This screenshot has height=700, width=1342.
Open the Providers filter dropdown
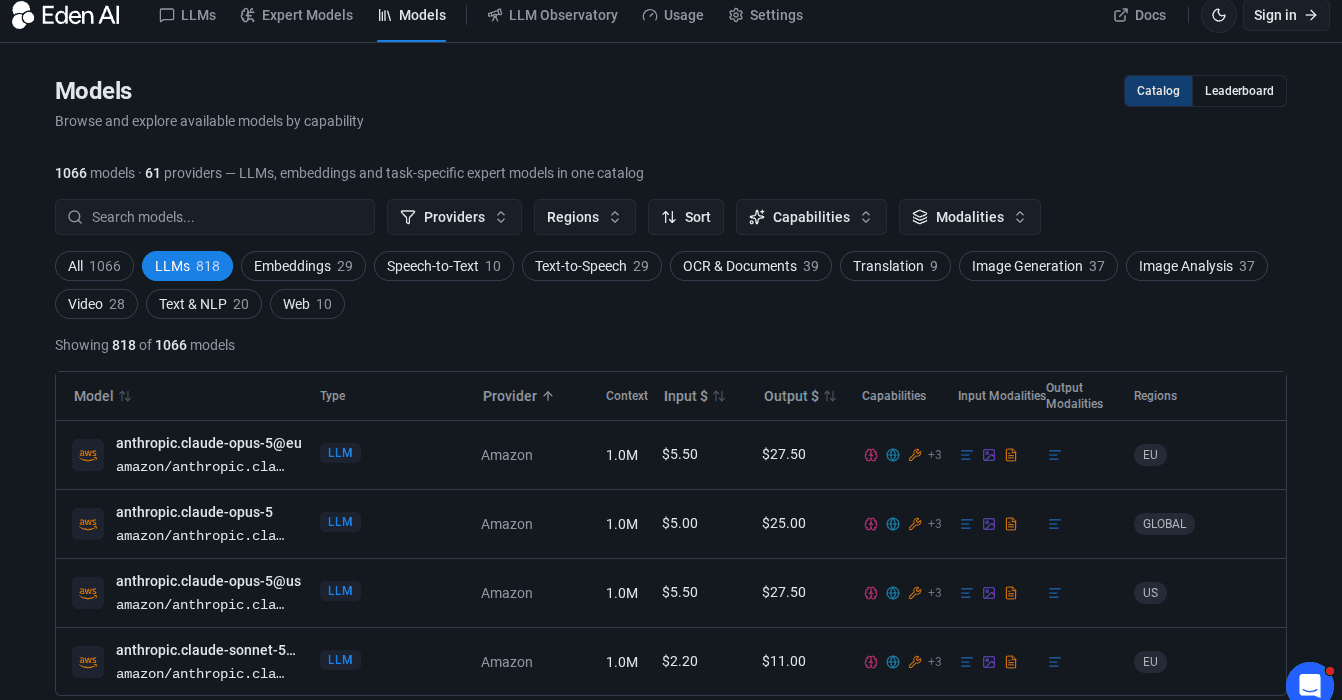[454, 217]
